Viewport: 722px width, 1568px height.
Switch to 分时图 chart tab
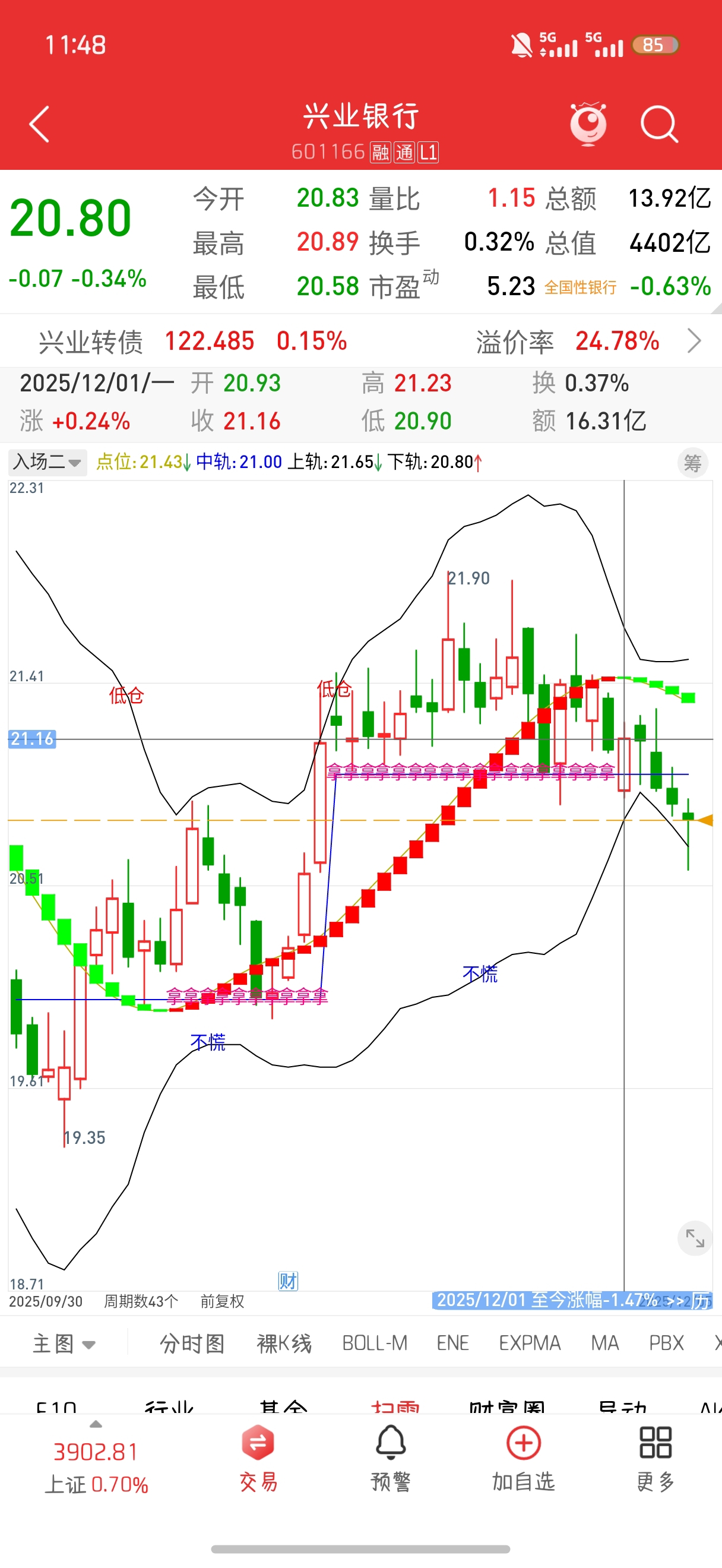[192, 1343]
